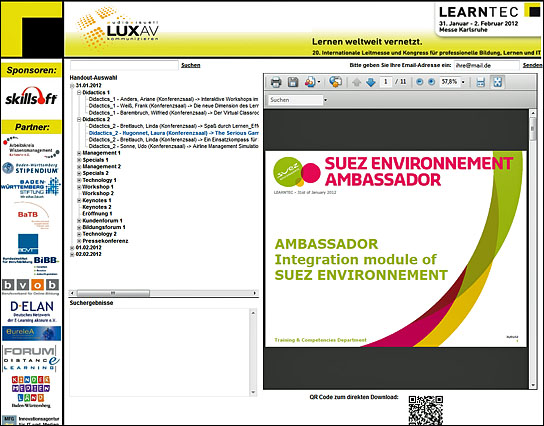Screen dimensions: 544x426
Task: Click the D-ELAN partner logo
Action: pos(32,311)
